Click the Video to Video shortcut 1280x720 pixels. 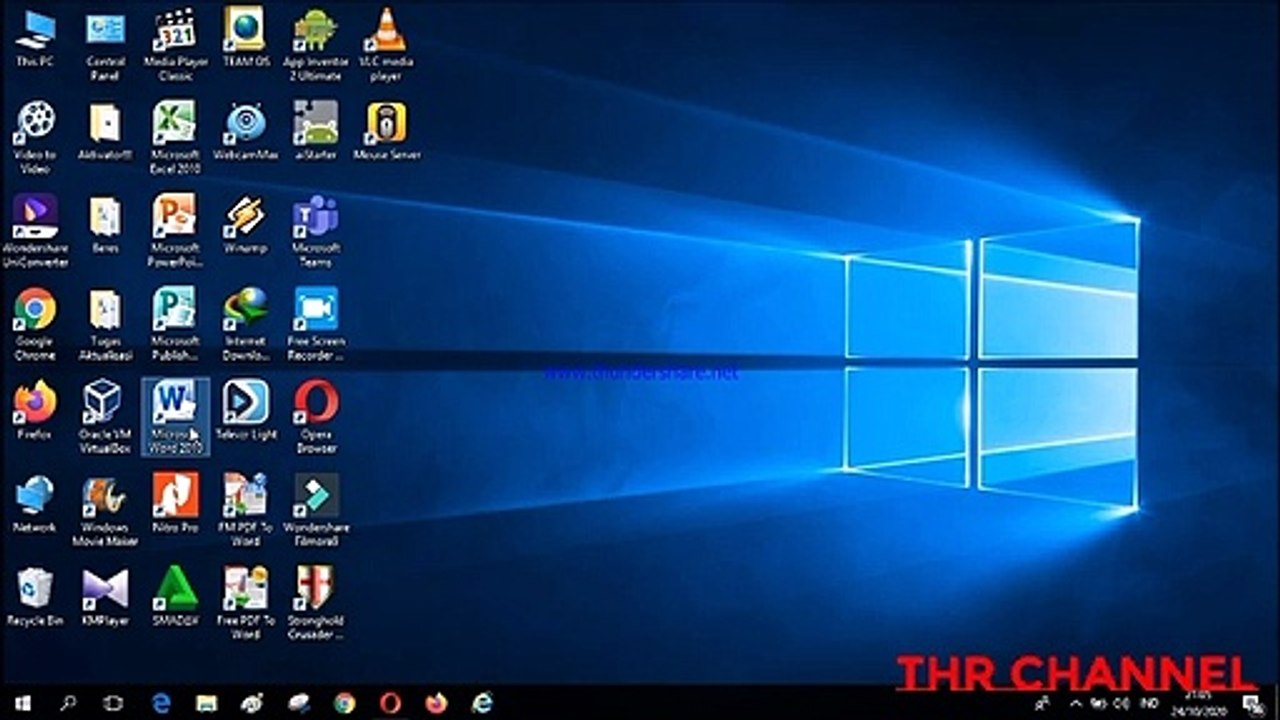35,138
